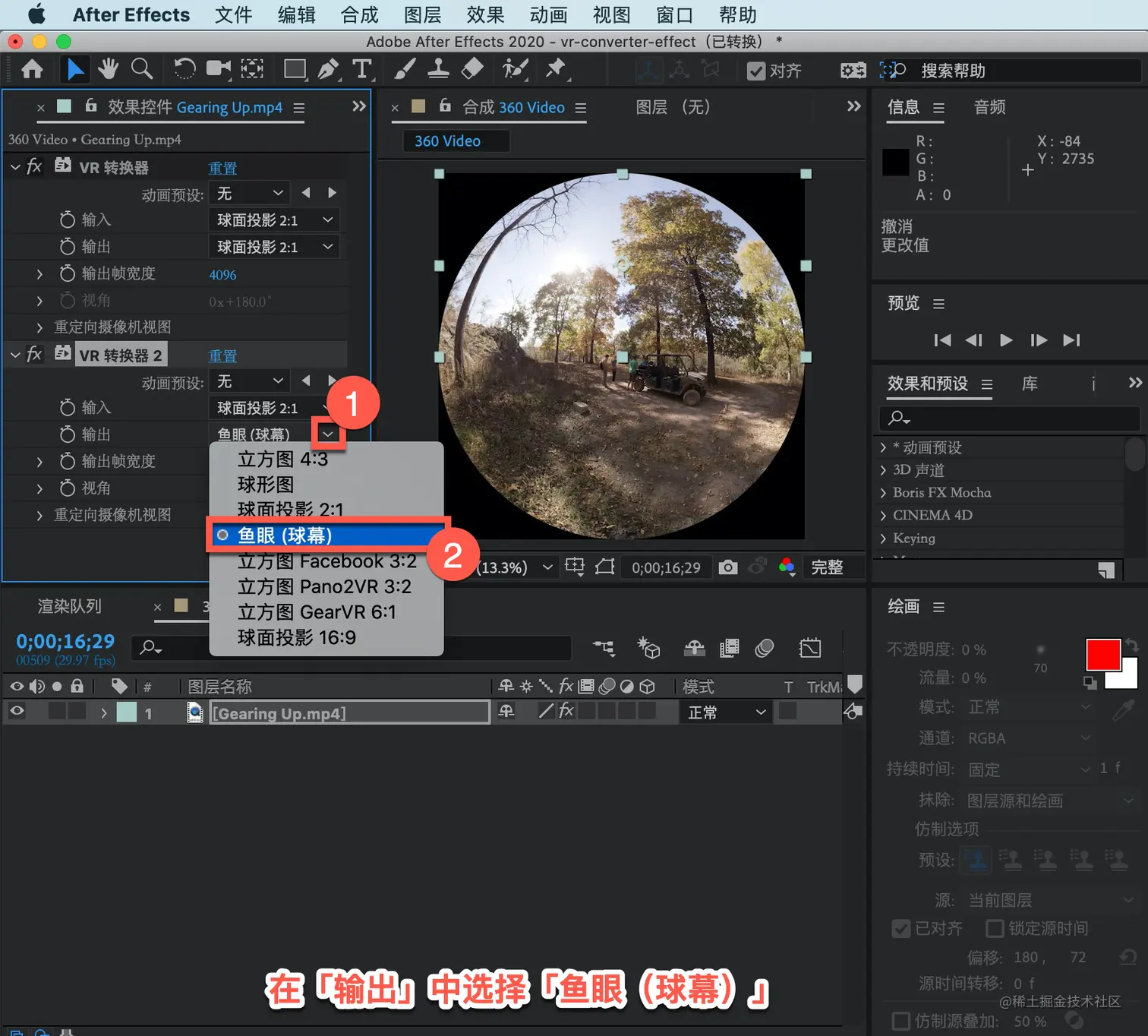
Task: Select the Selection arrow tool
Action: (74, 70)
